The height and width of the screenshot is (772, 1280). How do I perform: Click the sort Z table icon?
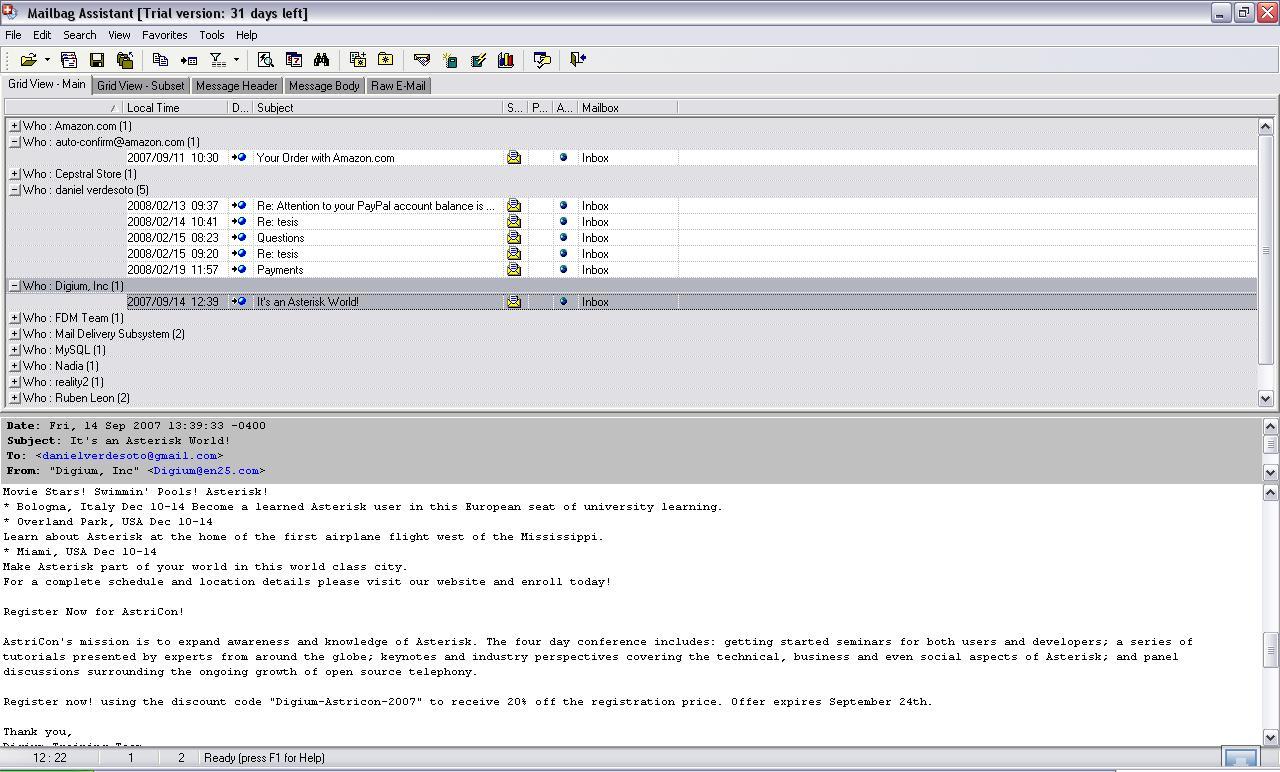coord(294,60)
